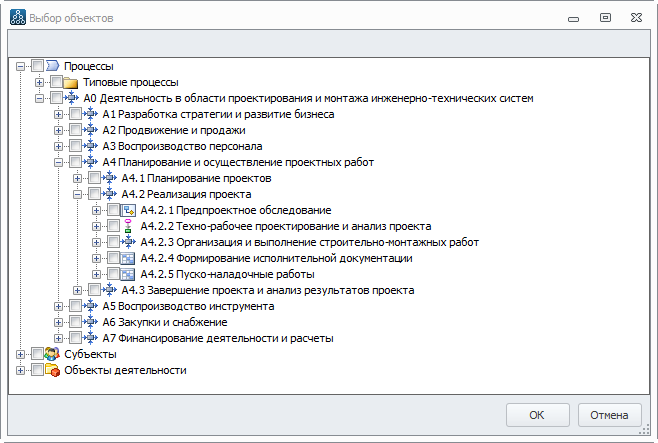Select A2 Продвижение и продажи item
Viewport: 658px width, 443px height.
point(174,130)
